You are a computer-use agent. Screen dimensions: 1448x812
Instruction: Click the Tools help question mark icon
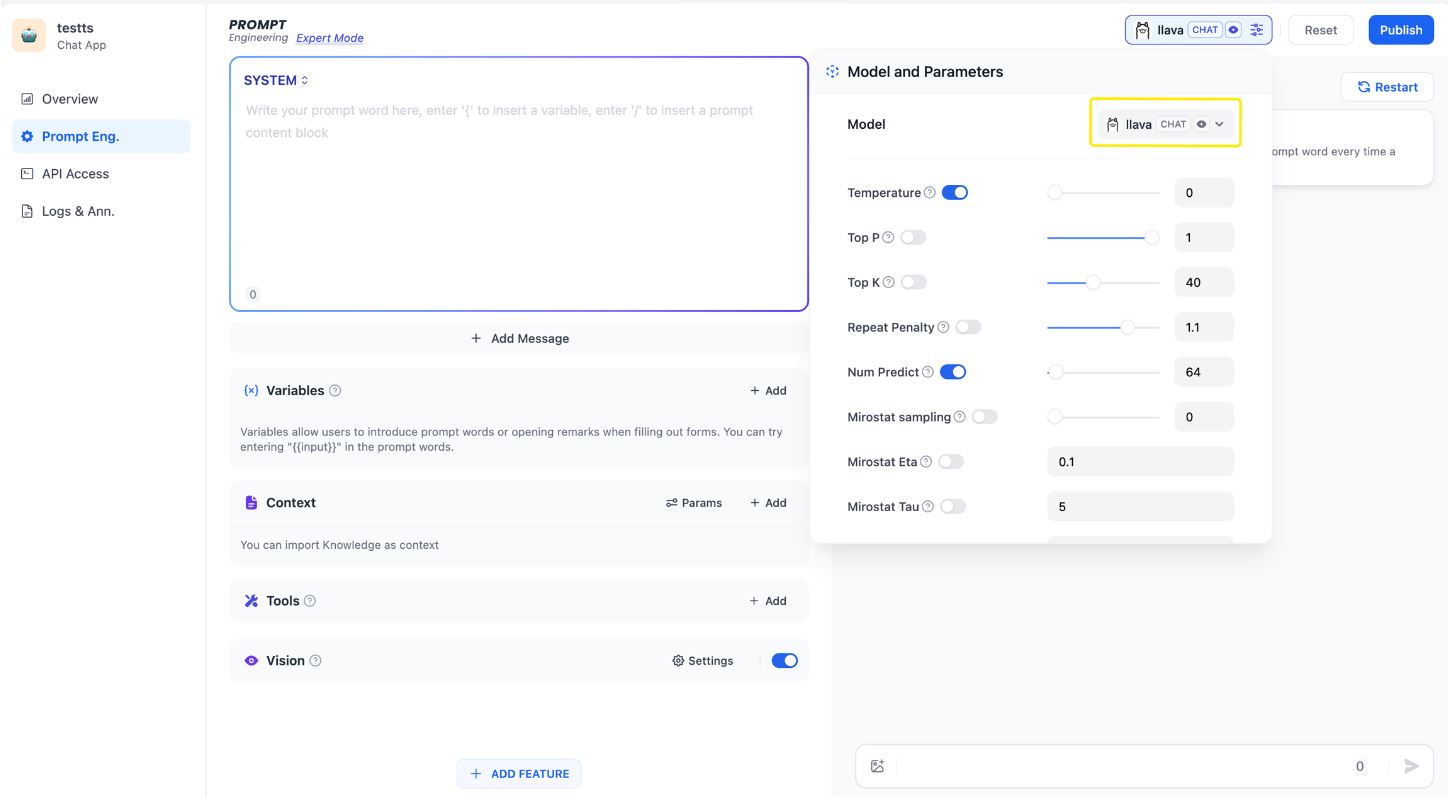pos(310,601)
